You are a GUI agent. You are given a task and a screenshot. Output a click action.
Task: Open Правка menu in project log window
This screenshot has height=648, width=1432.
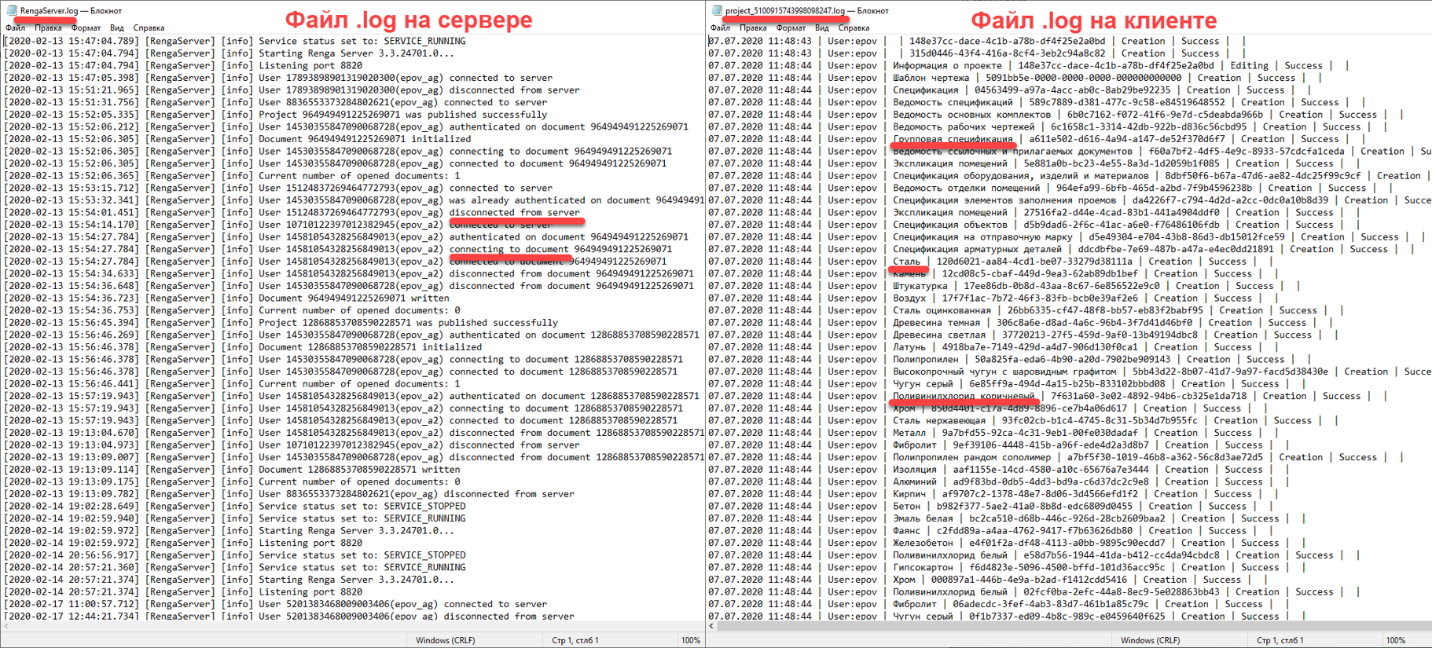pos(752,28)
